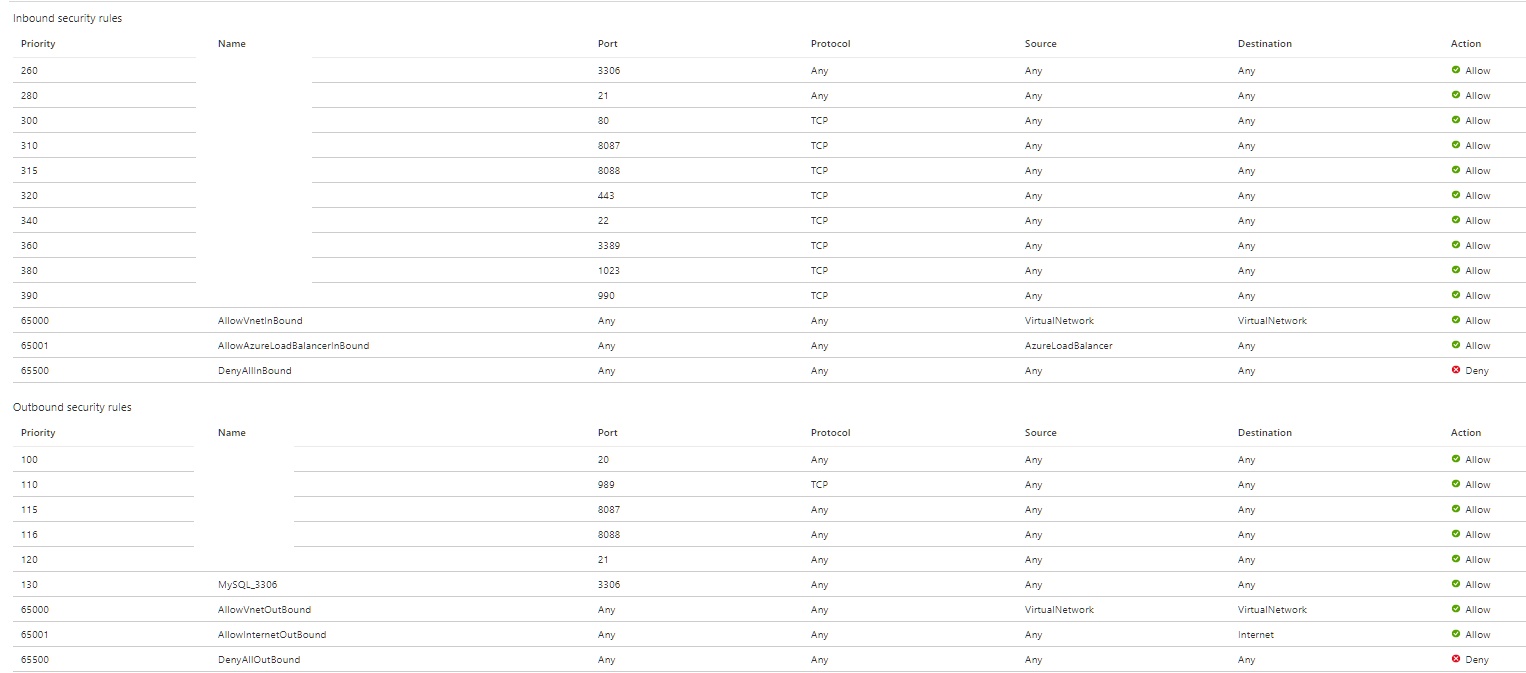Click the Allow icon for inbound port 3389
1526x673 pixels.
[x=1456, y=245]
